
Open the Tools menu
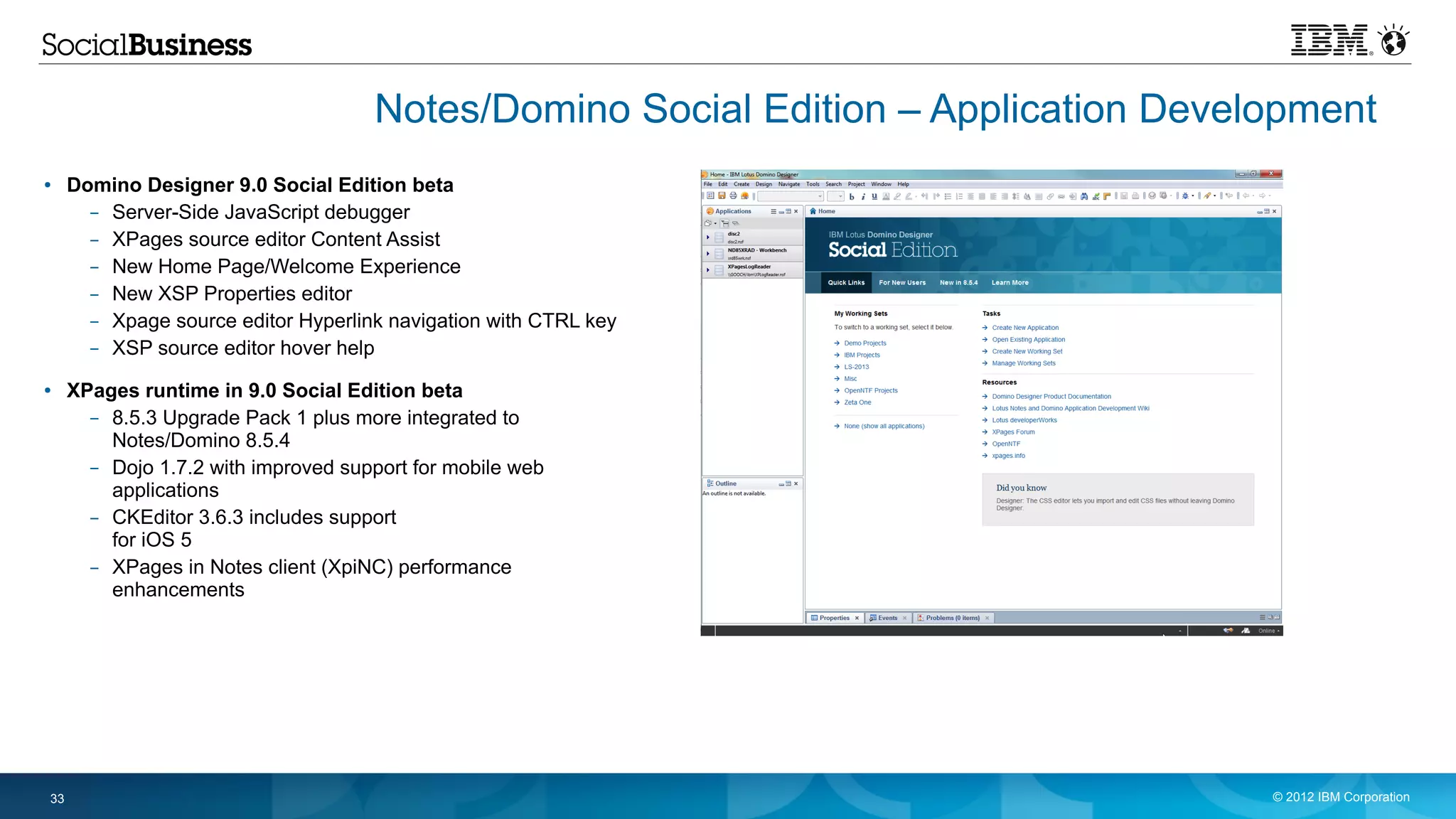pyautogui.click(x=813, y=184)
